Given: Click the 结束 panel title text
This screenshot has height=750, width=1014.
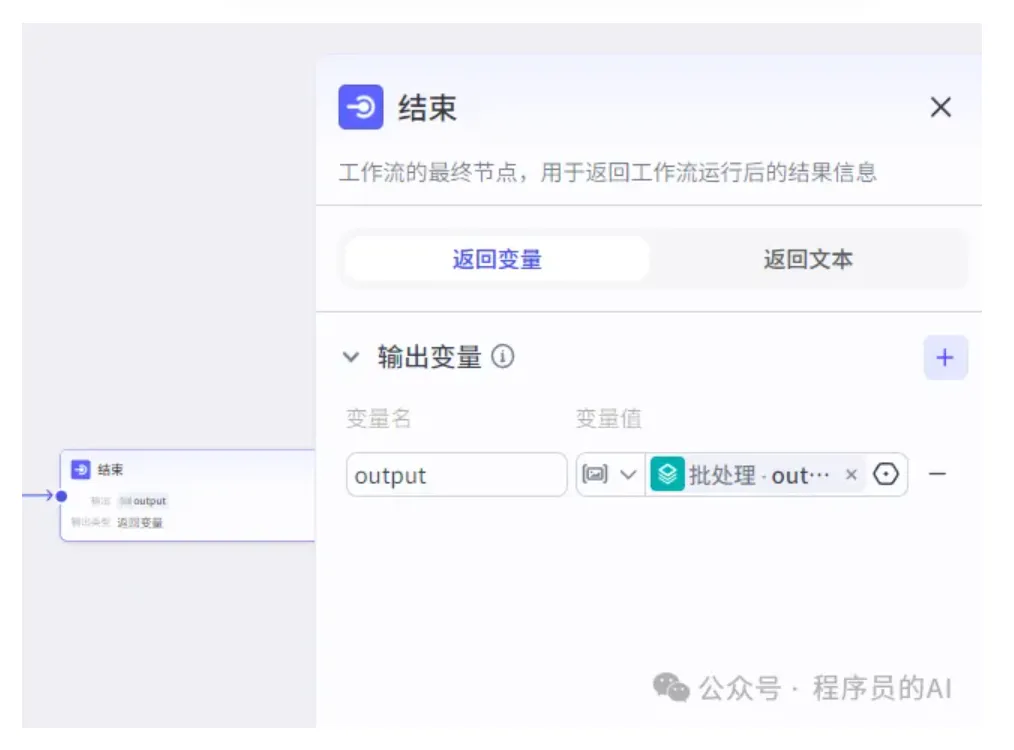Looking at the screenshot, I should (x=427, y=107).
